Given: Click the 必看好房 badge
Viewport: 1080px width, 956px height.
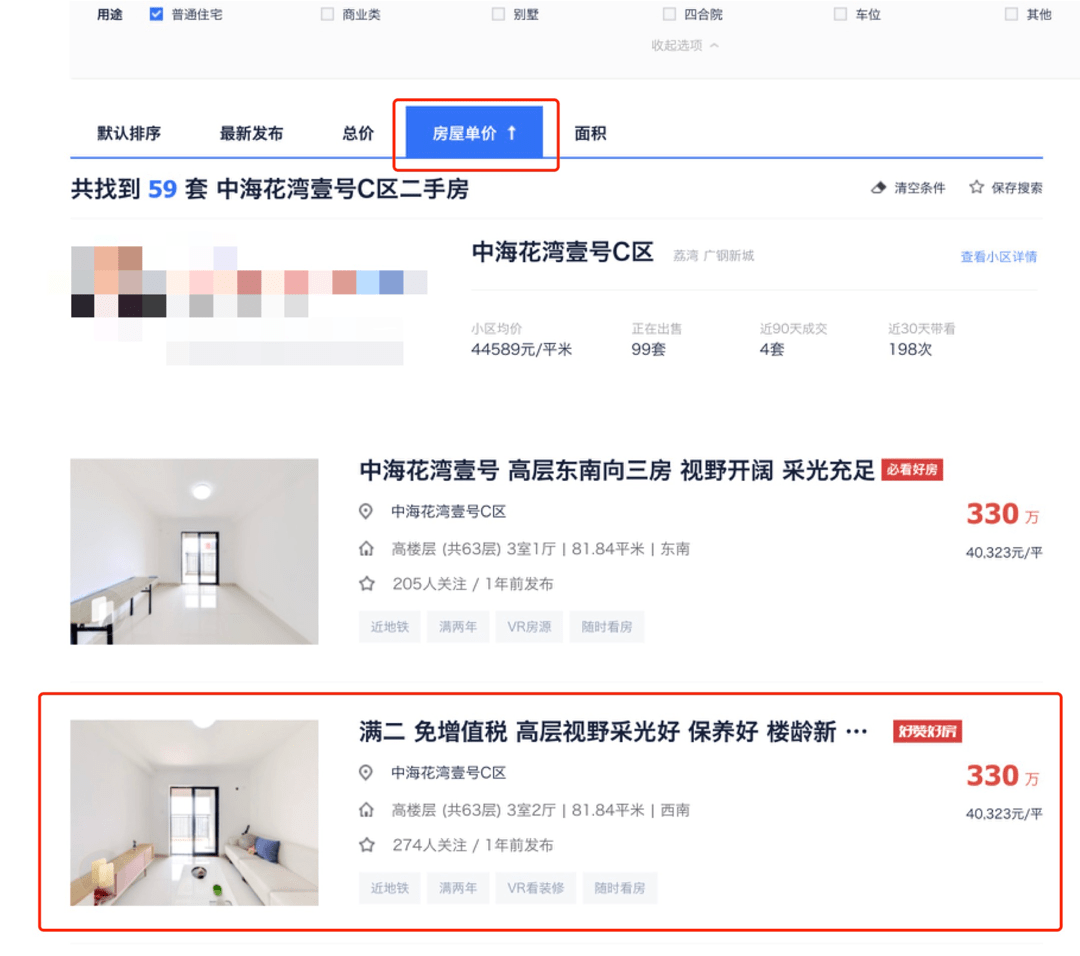Looking at the screenshot, I should point(912,470).
